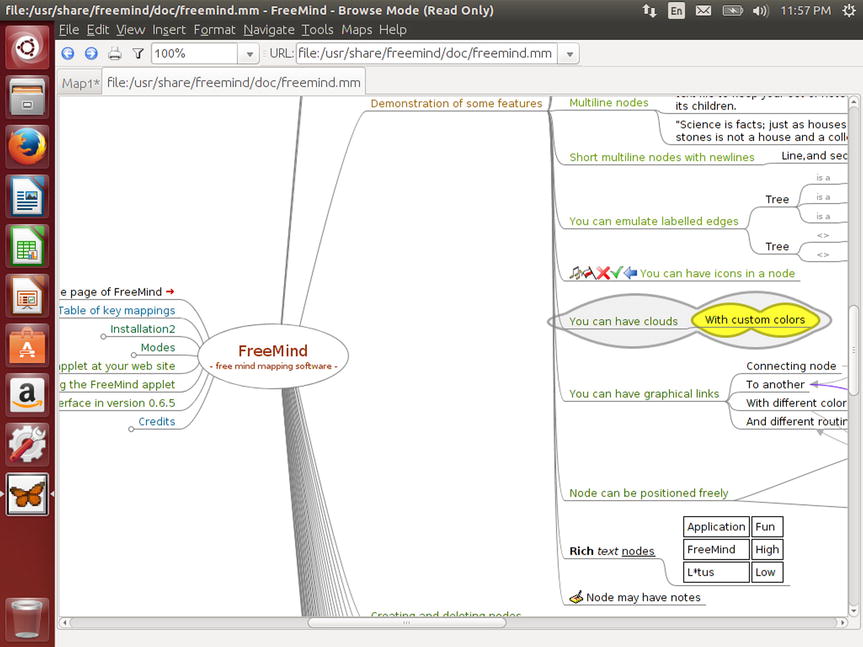Select the 'interface in version 0.6.5' node

[117, 403]
